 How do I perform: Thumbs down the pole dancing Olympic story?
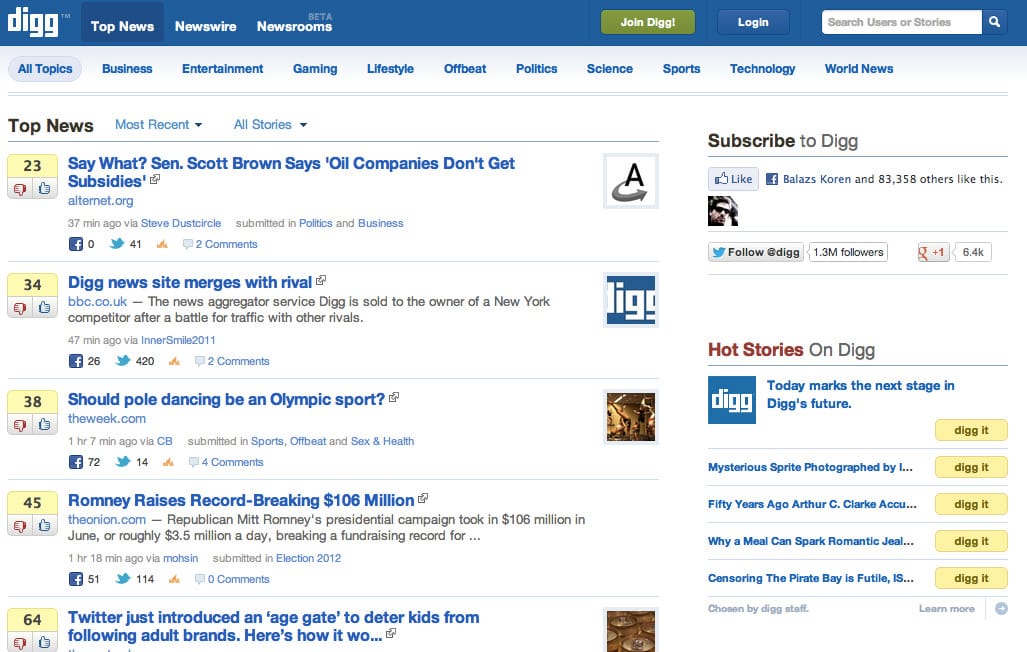(20, 425)
